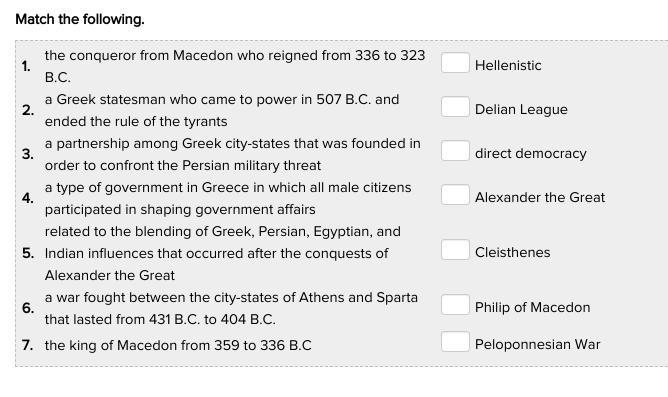Click the Philip of Macedon label
Viewport: 668px width, 397px height.
[x=533, y=307]
